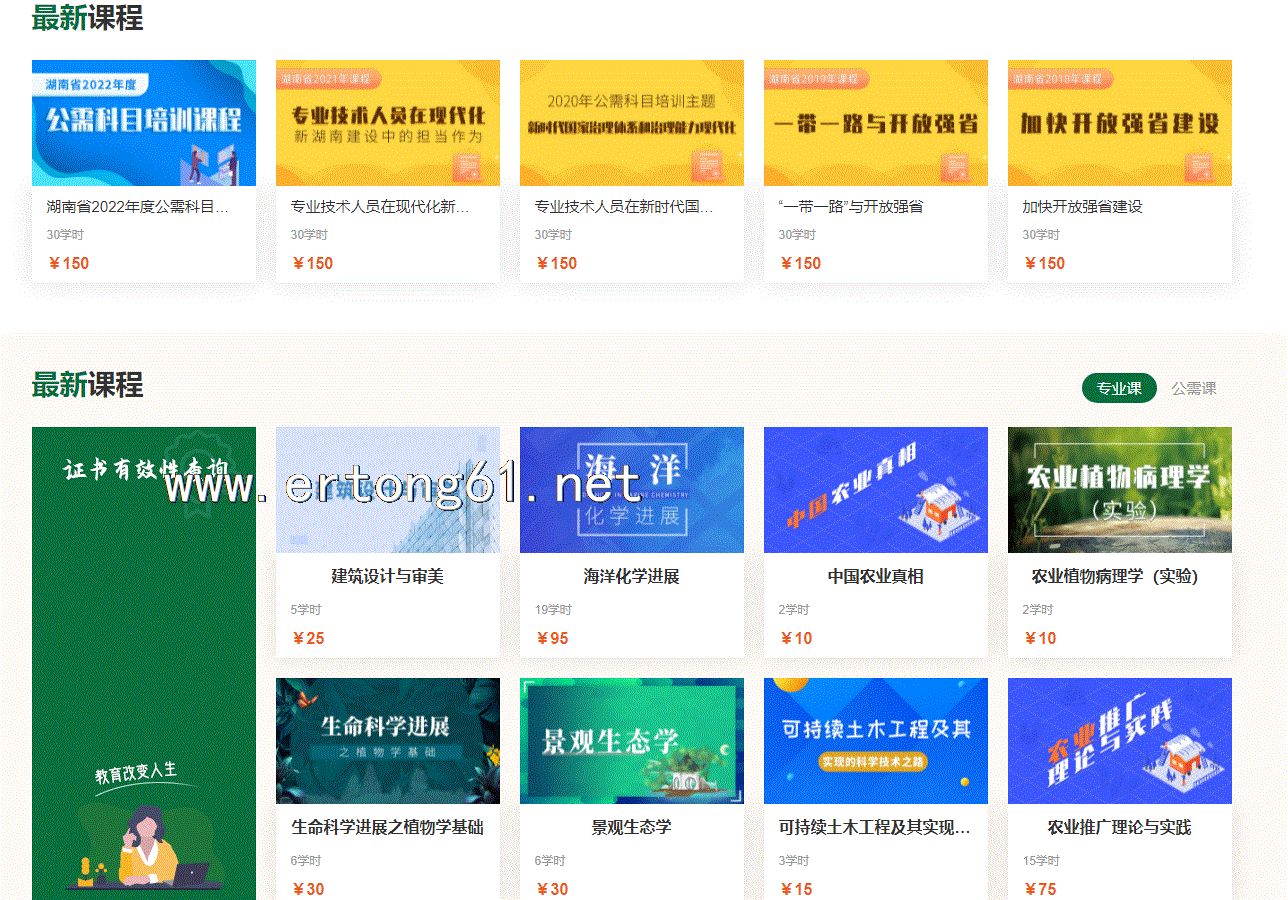
Task: Switch to the 专业课 tab
Action: 1118,388
